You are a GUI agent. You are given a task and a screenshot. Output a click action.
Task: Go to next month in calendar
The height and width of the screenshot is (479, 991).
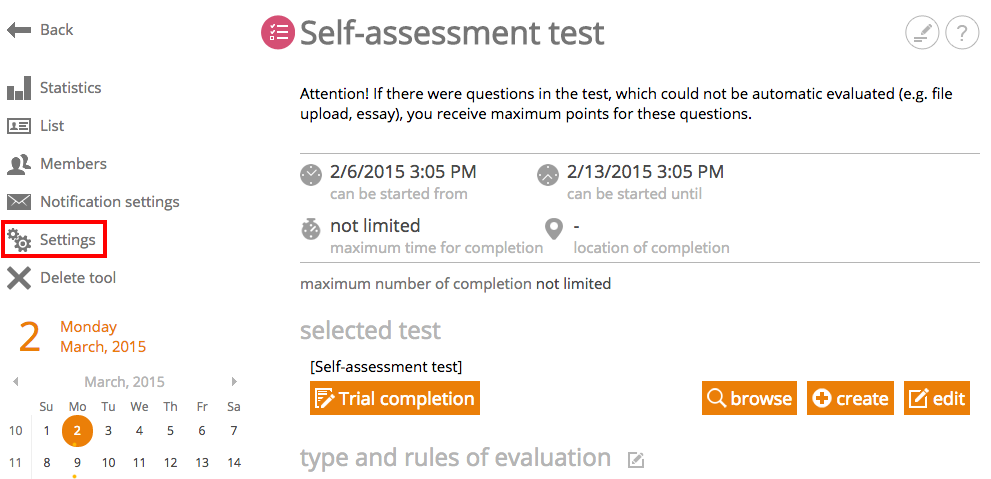(x=234, y=382)
